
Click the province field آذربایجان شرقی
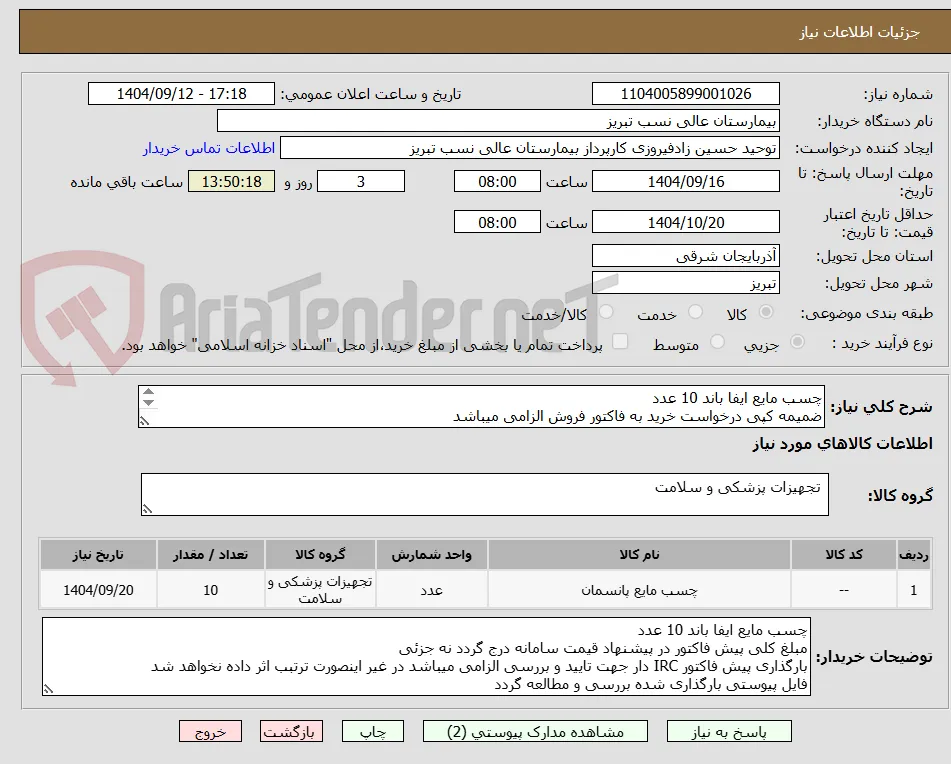pos(685,256)
